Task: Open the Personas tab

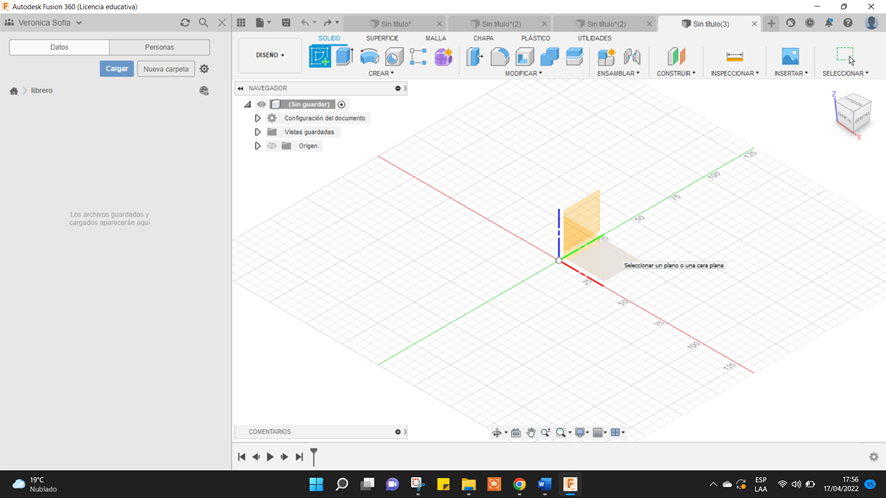Action: coord(159,47)
